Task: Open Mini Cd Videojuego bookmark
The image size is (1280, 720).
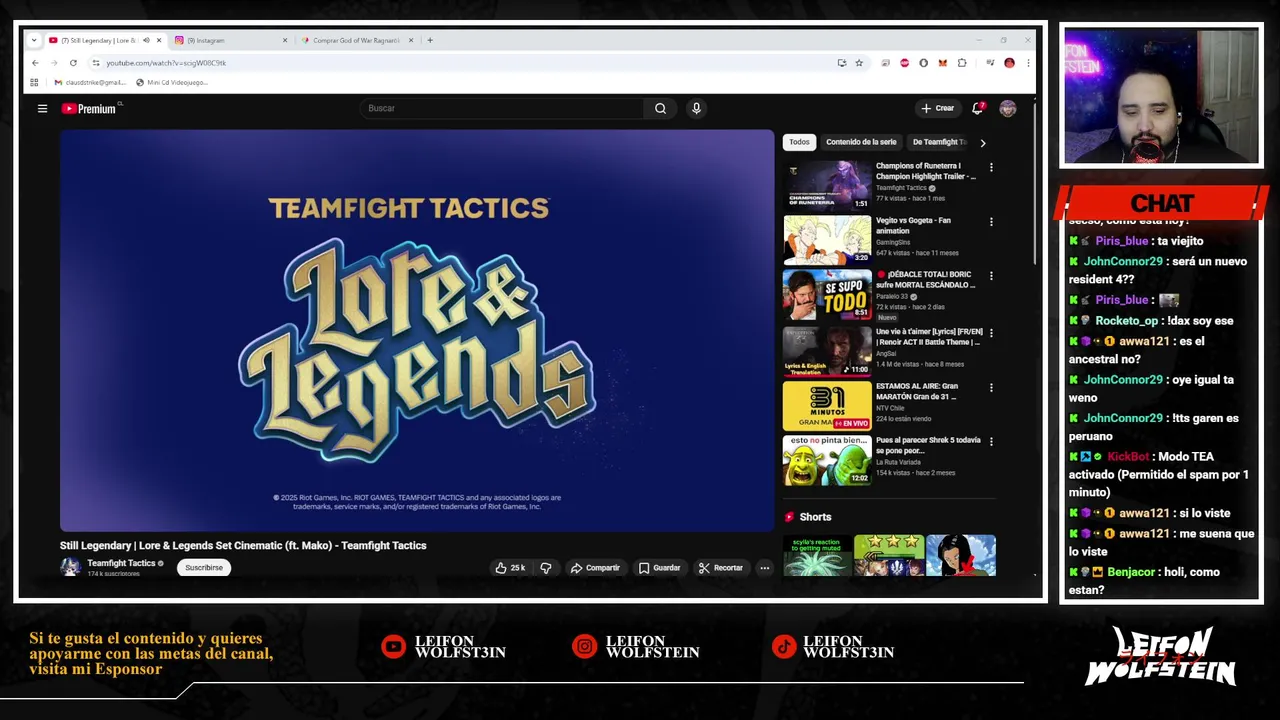Action: click(172, 82)
